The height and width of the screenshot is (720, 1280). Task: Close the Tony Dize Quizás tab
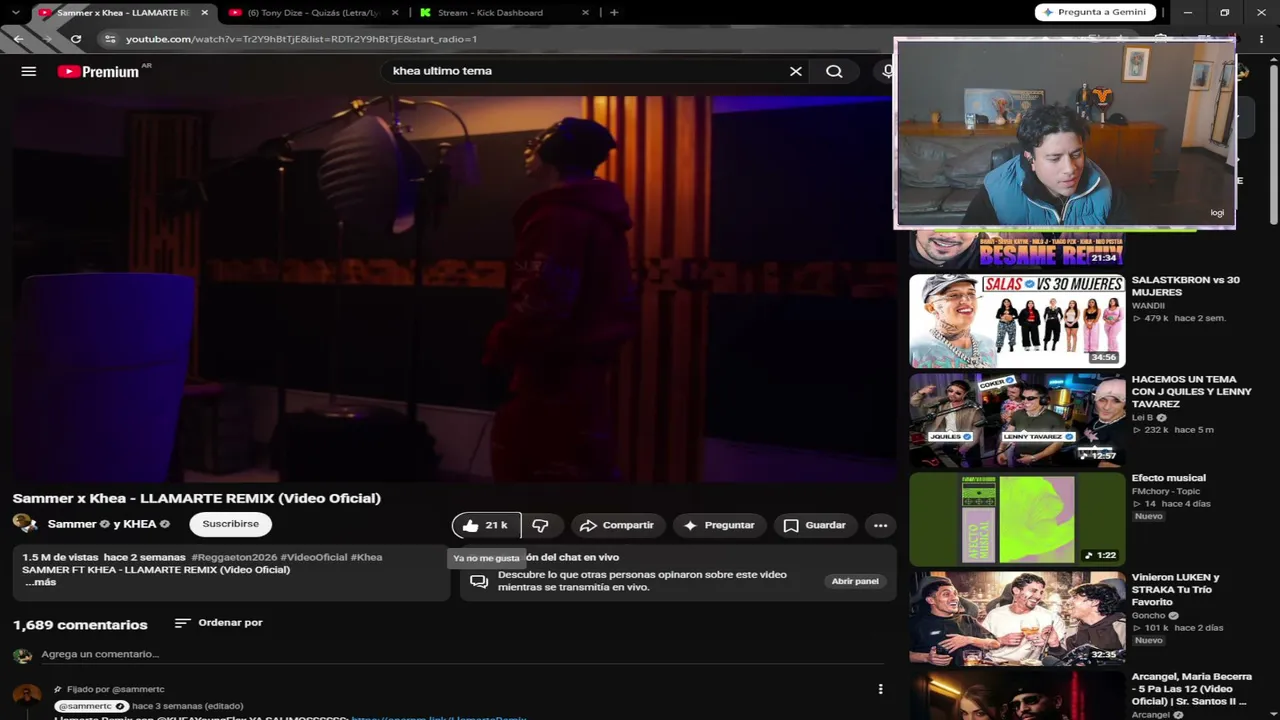click(x=395, y=13)
